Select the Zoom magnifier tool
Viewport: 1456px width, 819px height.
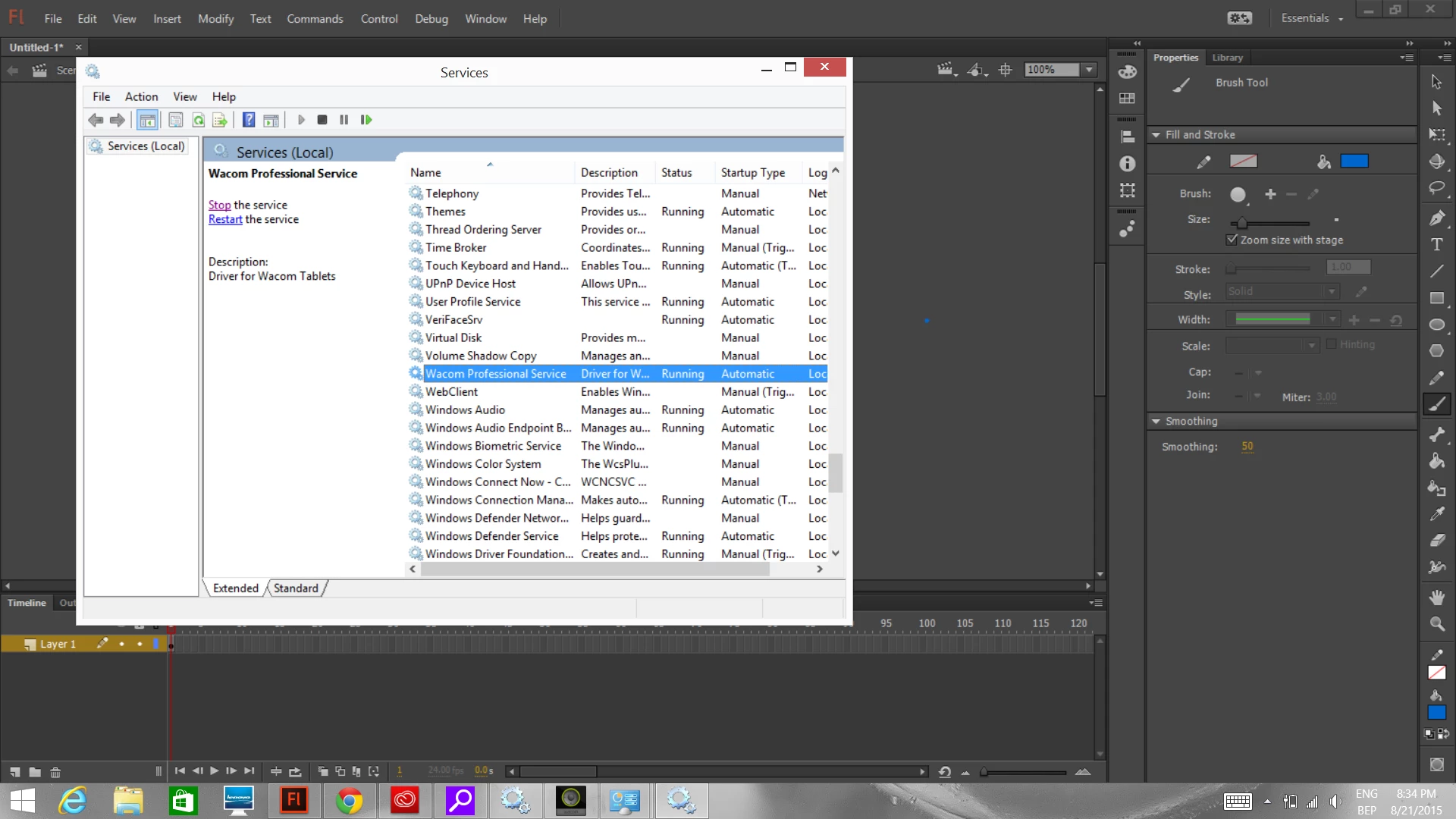[1436, 624]
